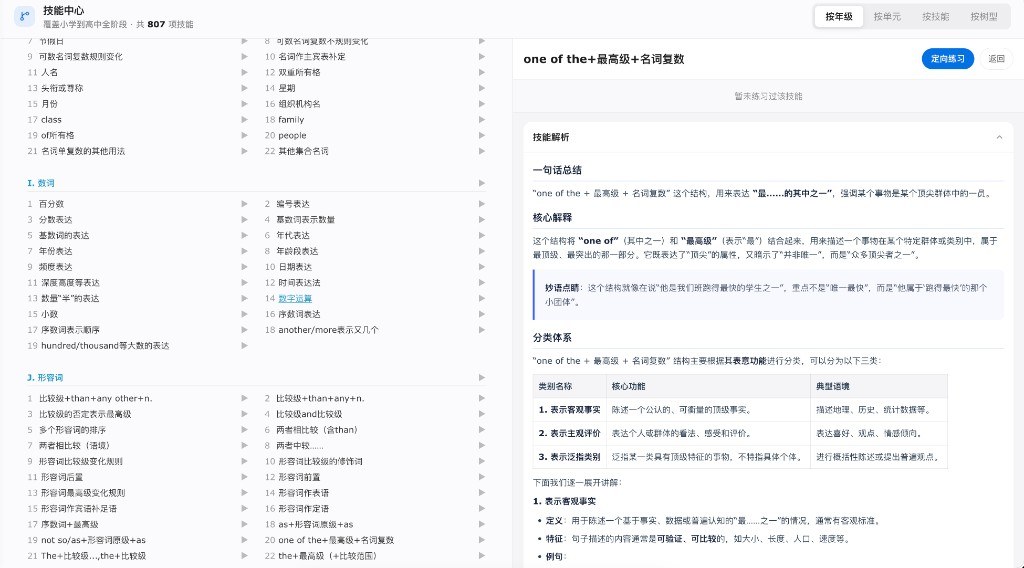Open arrow next to 编号表达
Viewport: 1024px width, 568px height.
click(482, 204)
